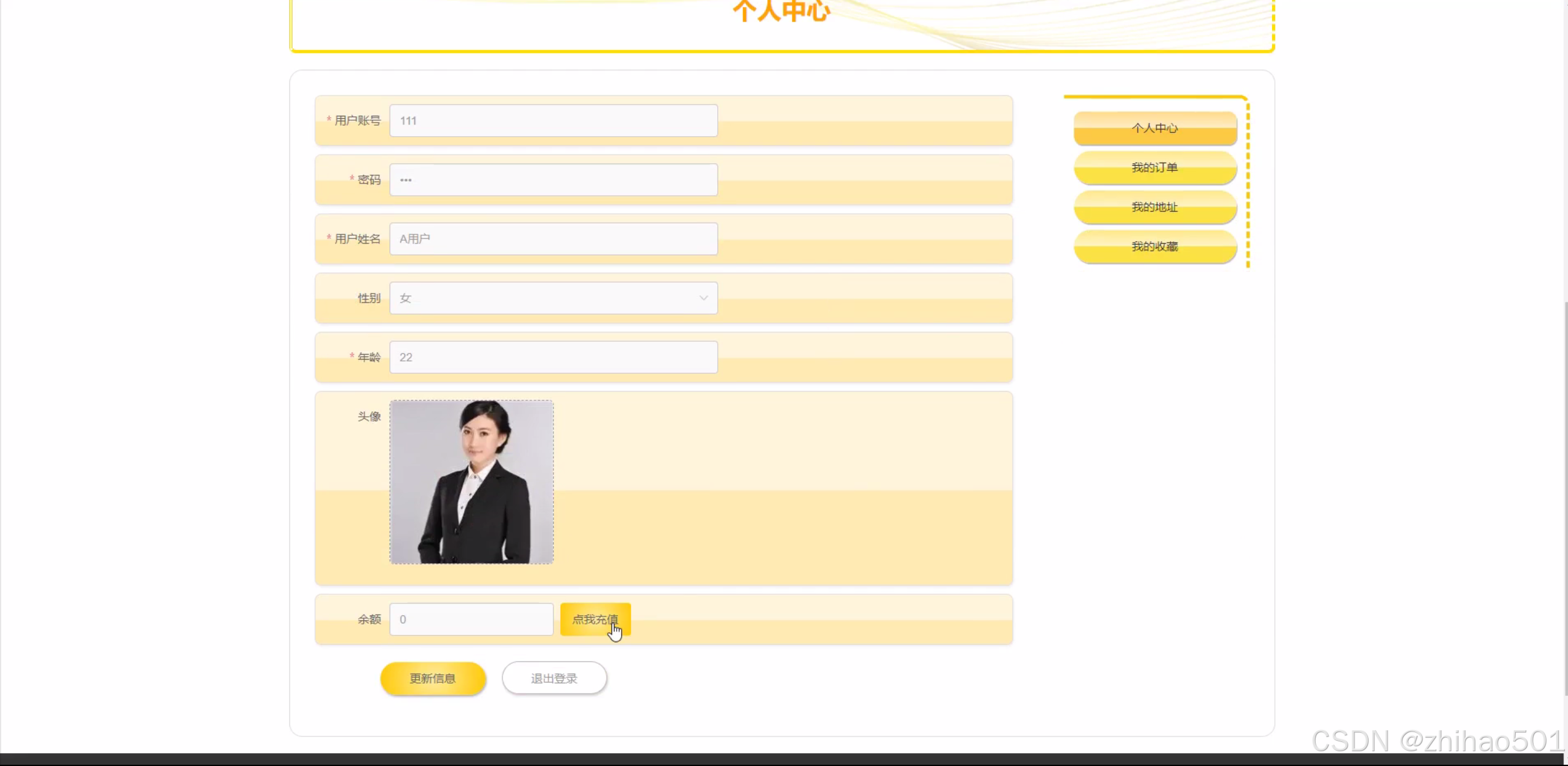Viewport: 1568px width, 766px height.
Task: Click the 年龄 age input field
Action: tap(553, 357)
